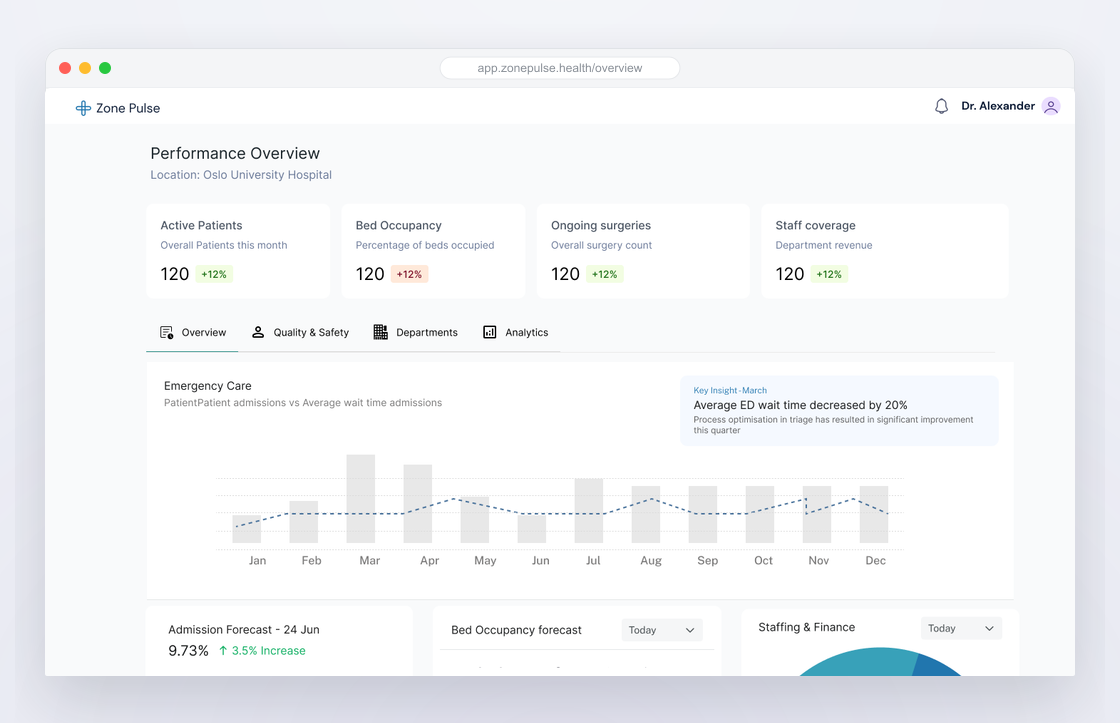Open the Analytics tab
The height and width of the screenshot is (723, 1120).
[516, 332]
